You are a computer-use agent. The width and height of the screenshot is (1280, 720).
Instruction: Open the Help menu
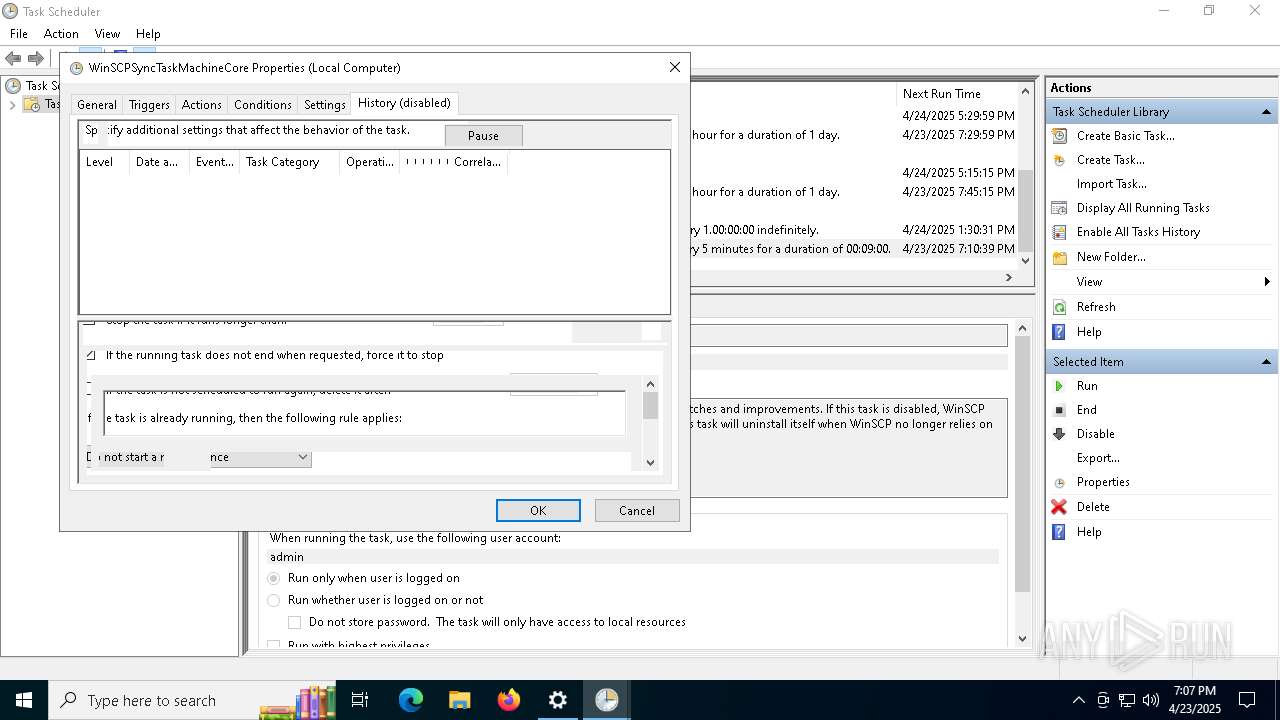(148, 34)
